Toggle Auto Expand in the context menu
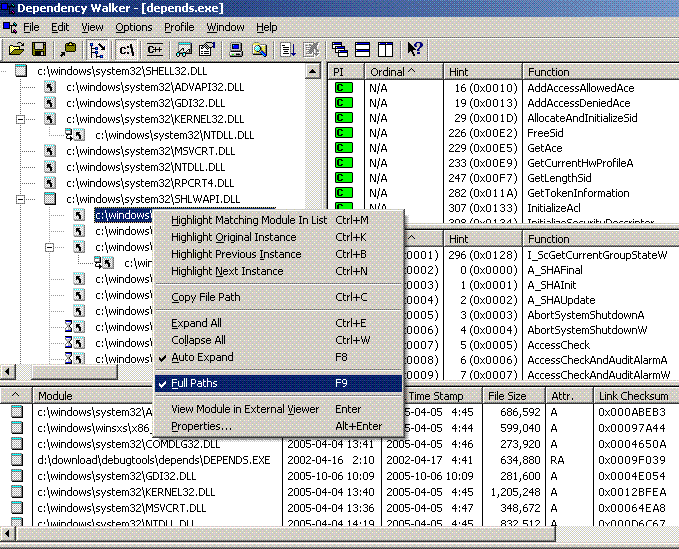 [x=278, y=357]
